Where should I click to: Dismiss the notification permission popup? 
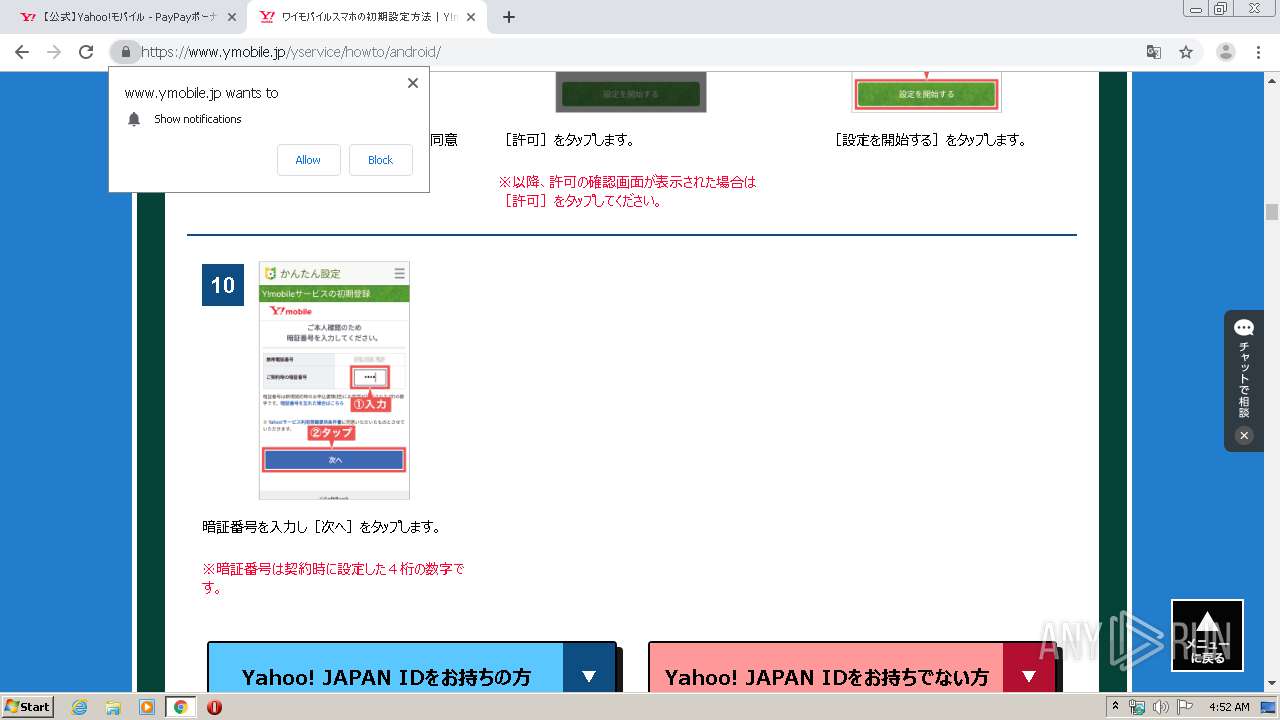(413, 83)
